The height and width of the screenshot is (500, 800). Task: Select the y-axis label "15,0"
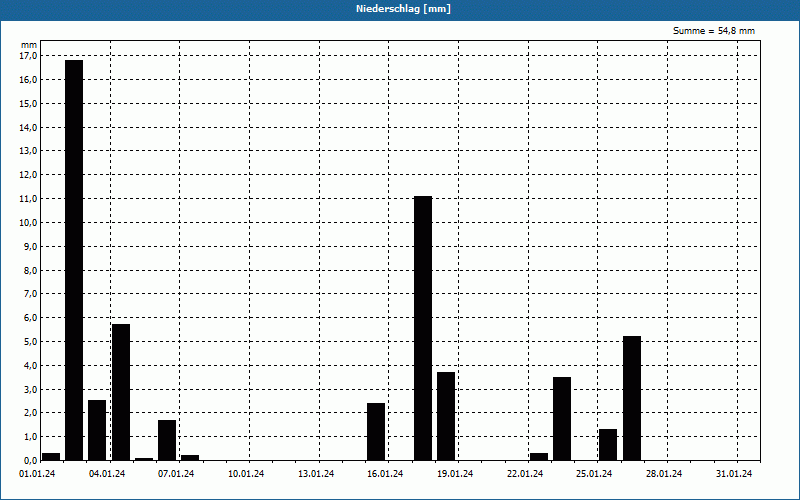[x=28, y=104]
